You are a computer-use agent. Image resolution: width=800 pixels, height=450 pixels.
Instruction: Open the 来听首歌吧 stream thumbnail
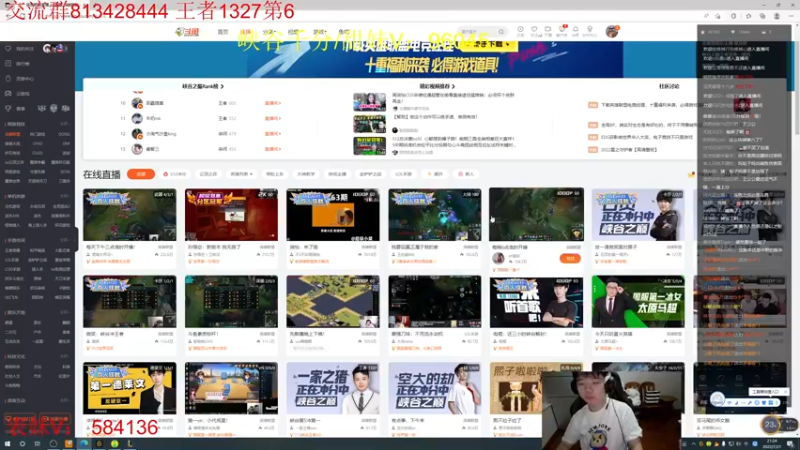point(536,302)
